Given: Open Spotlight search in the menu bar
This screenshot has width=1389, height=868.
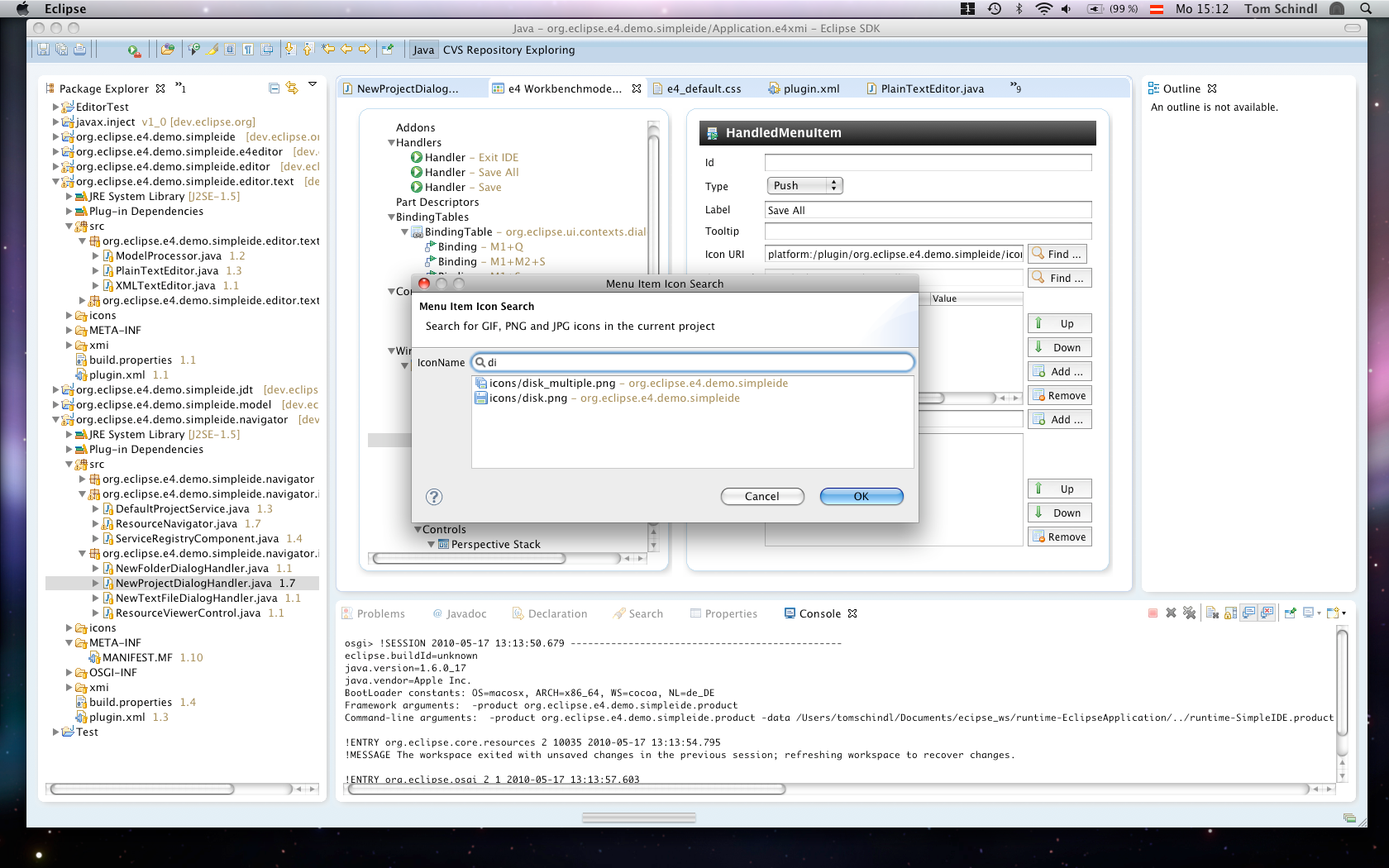Looking at the screenshot, I should [x=1366, y=9].
